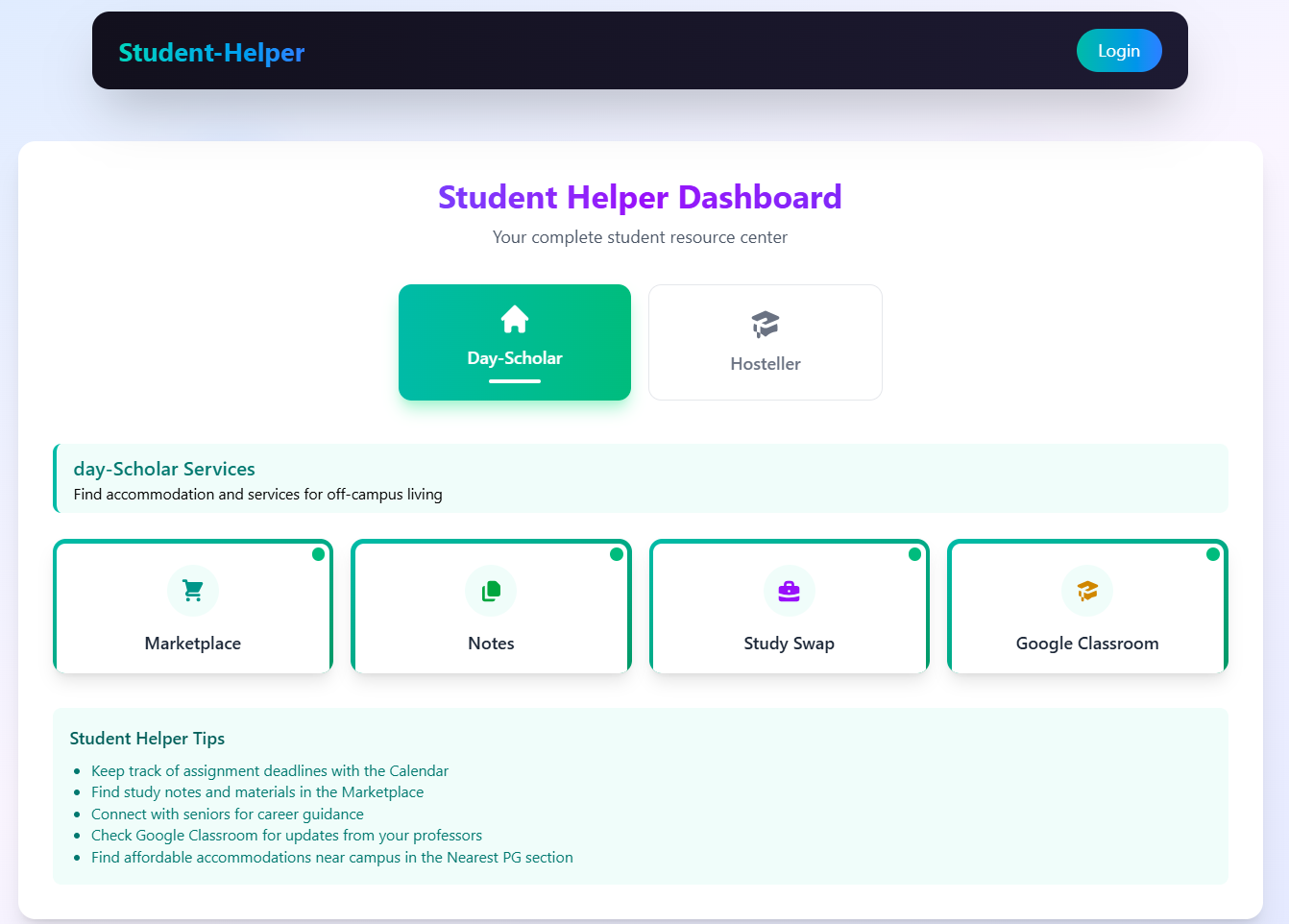Image resolution: width=1289 pixels, height=924 pixels.
Task: Click tip about affordable accommodations in Nearest PG section
Action: click(332, 858)
